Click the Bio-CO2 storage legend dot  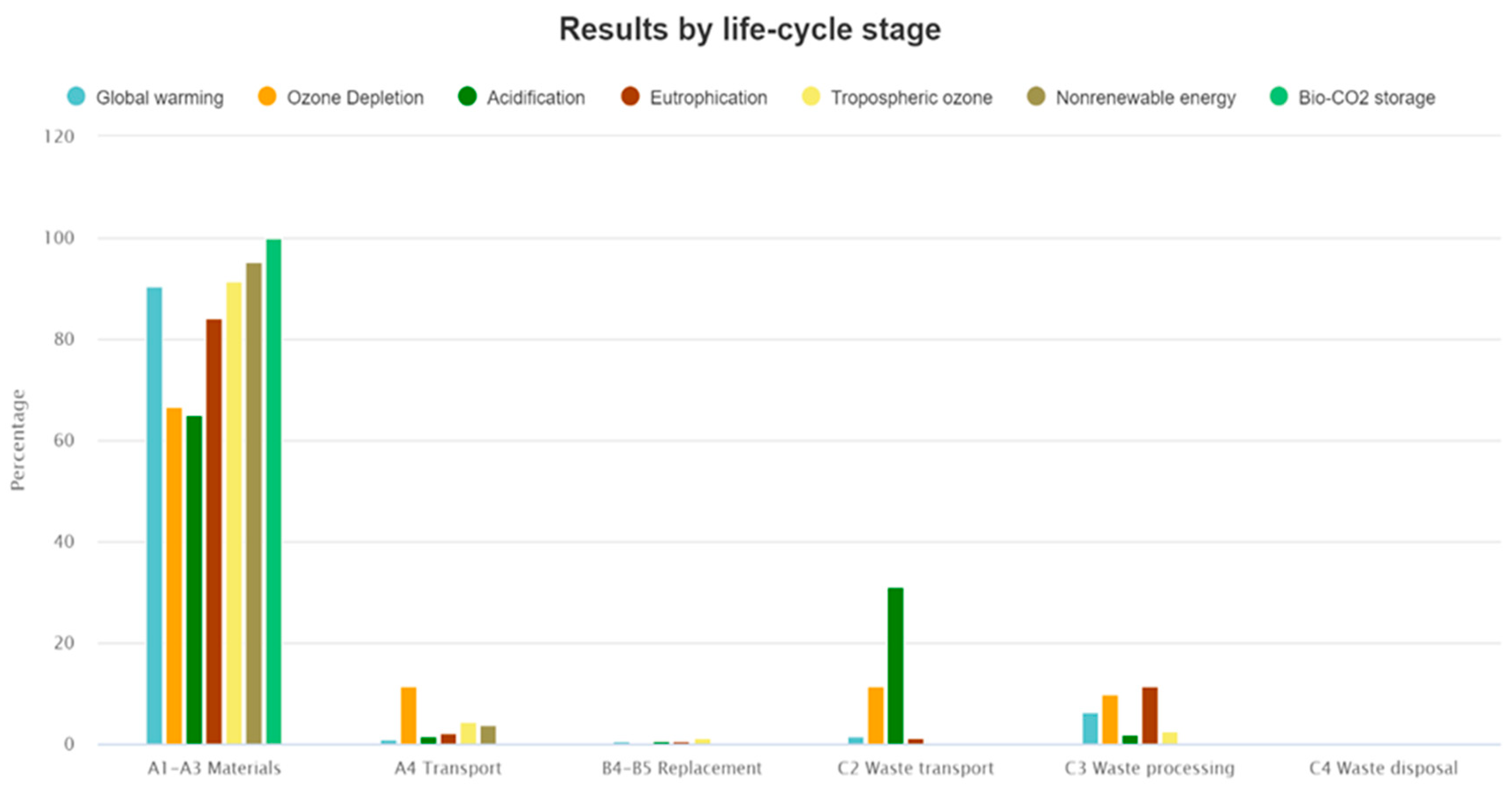coord(1278,96)
